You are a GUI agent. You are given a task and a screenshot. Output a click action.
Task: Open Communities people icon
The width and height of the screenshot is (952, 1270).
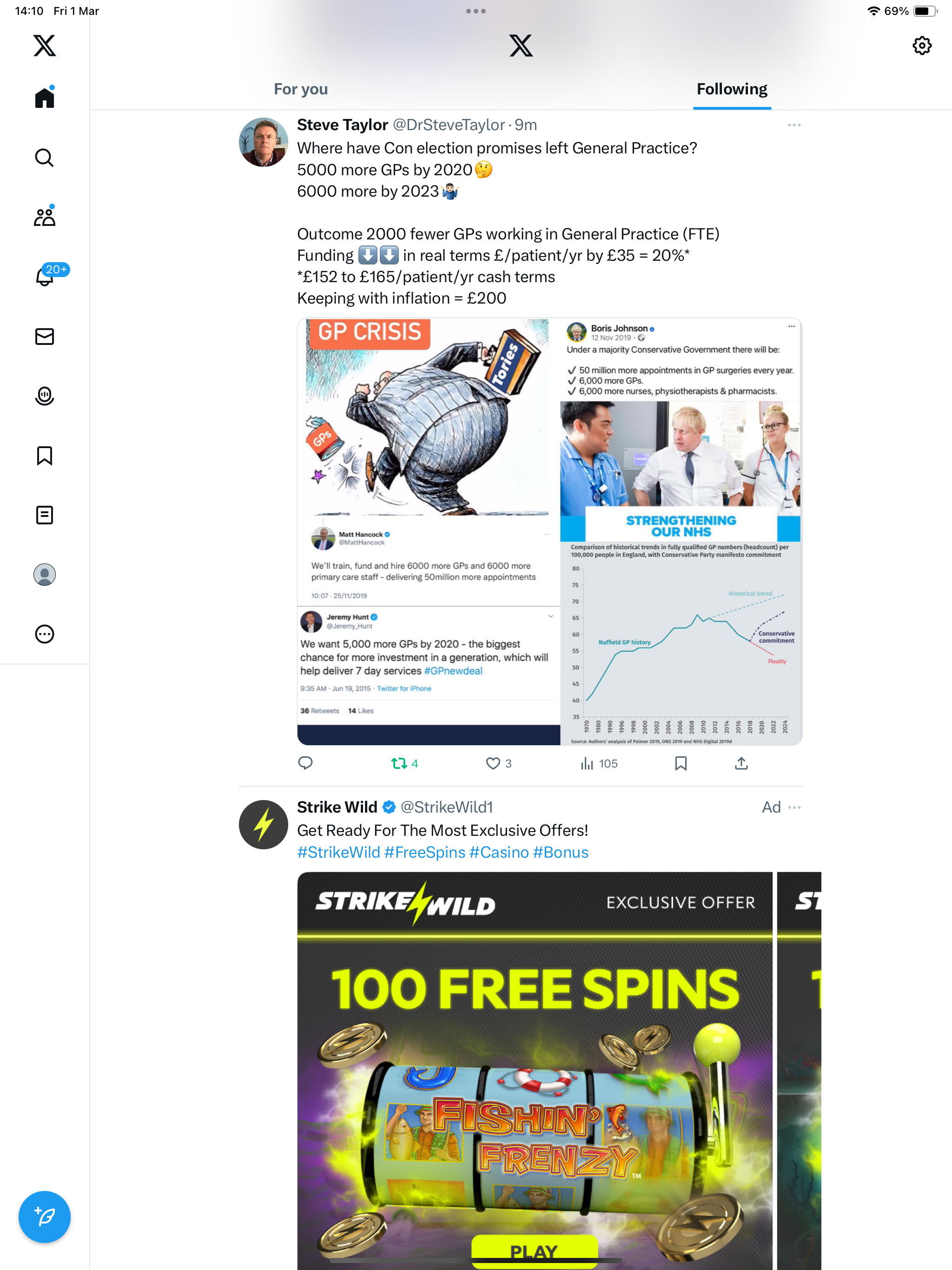point(44,217)
